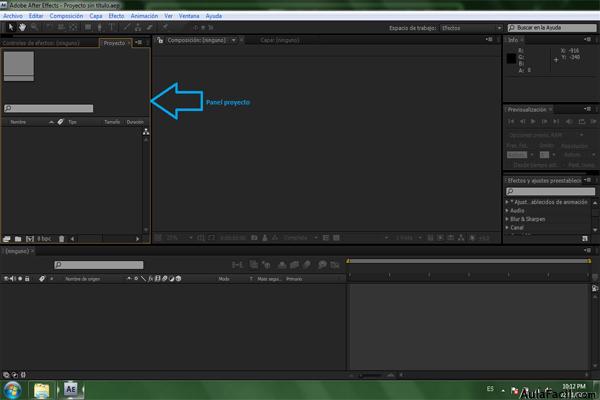Screen dimensions: 600x400
Task: Click the timeline work area bar
Action: pyautogui.click(x=469, y=261)
